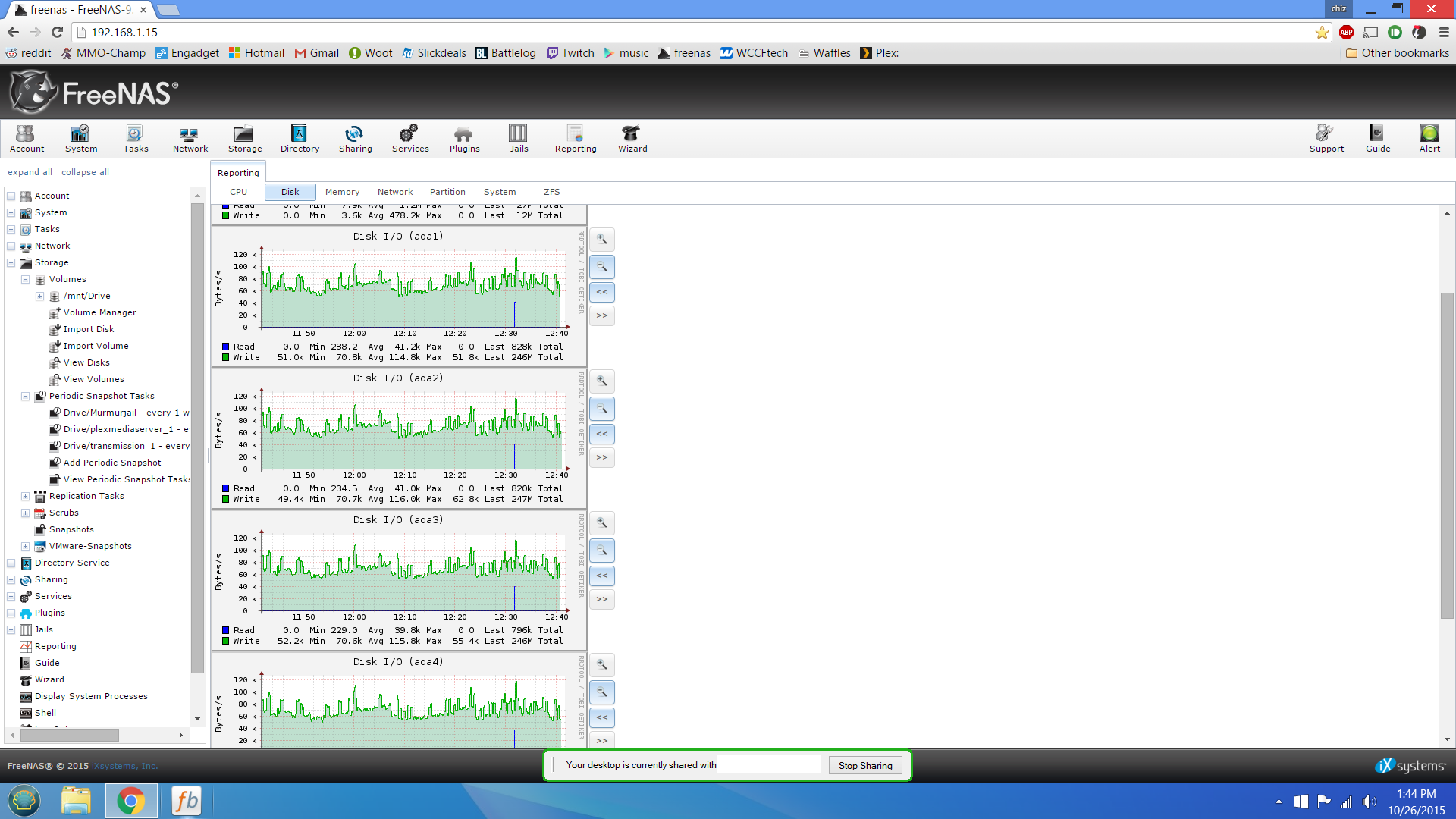Click the sidebar horizontal scrollbar thumb
The width and height of the screenshot is (1456, 819).
(x=70, y=735)
